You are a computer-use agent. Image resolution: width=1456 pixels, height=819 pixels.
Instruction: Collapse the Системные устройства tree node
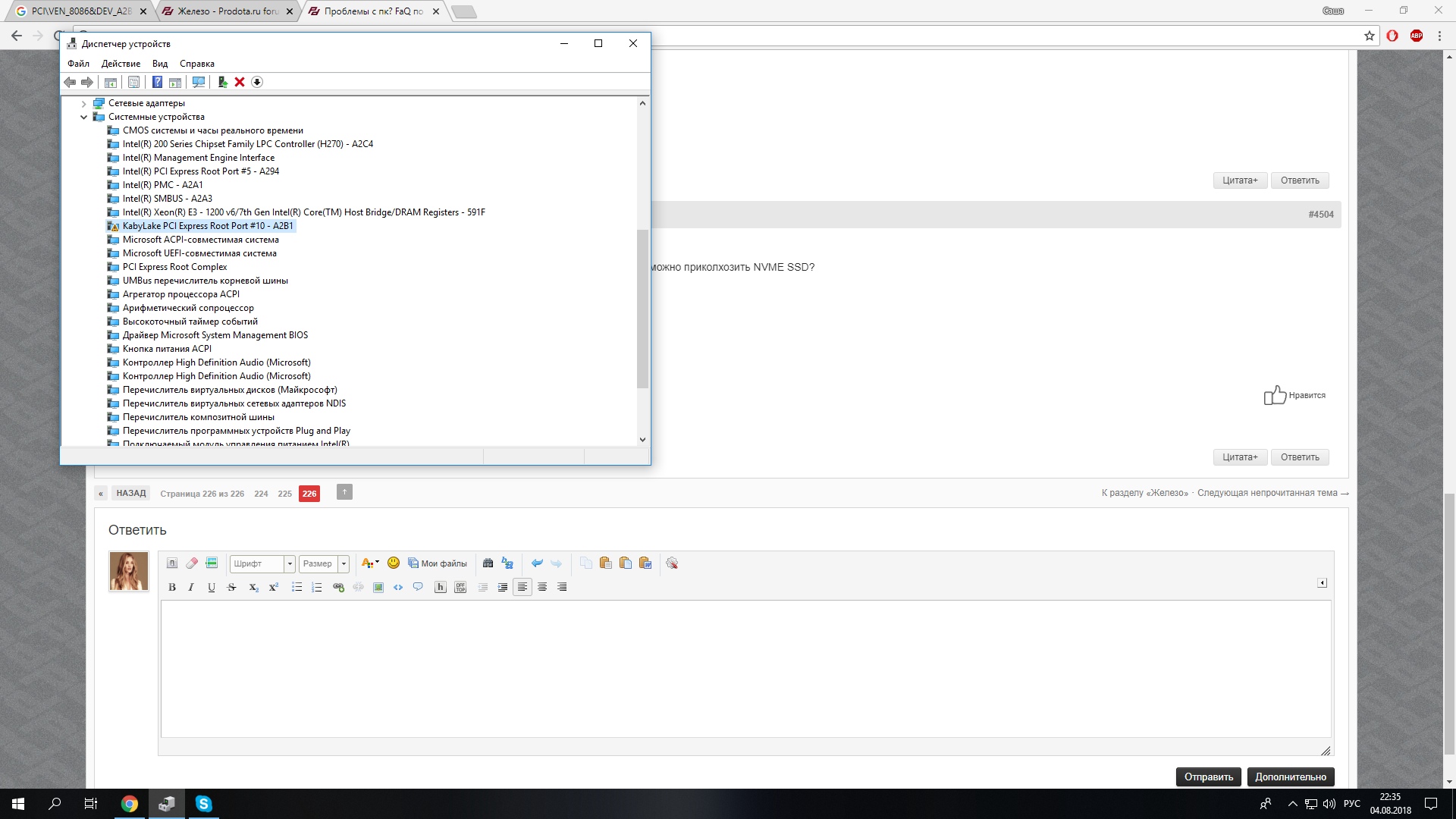click(84, 117)
